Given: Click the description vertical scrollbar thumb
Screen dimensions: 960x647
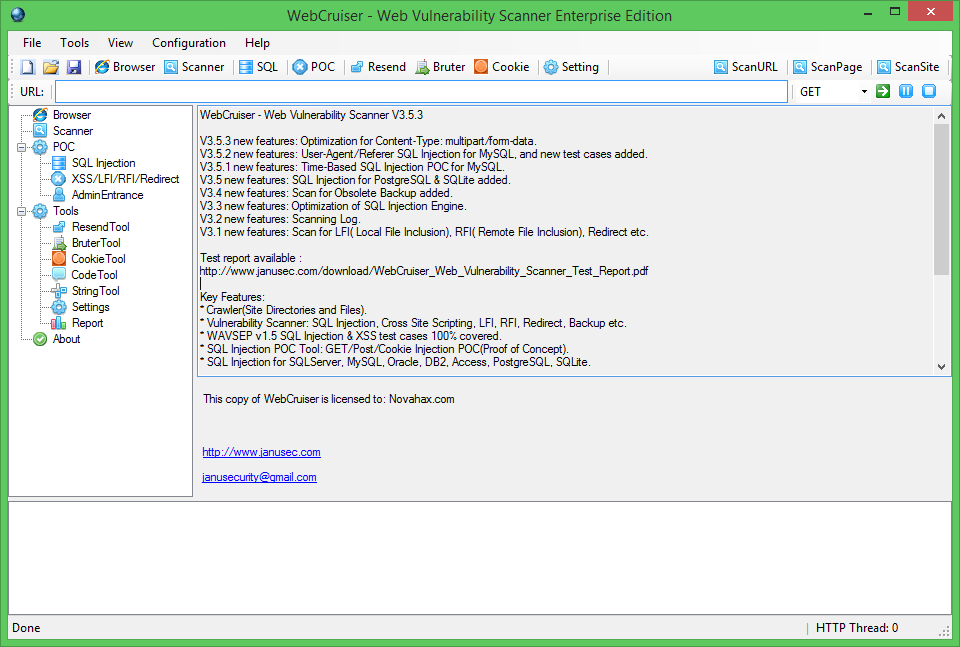Looking at the screenshot, I should click(942, 199).
